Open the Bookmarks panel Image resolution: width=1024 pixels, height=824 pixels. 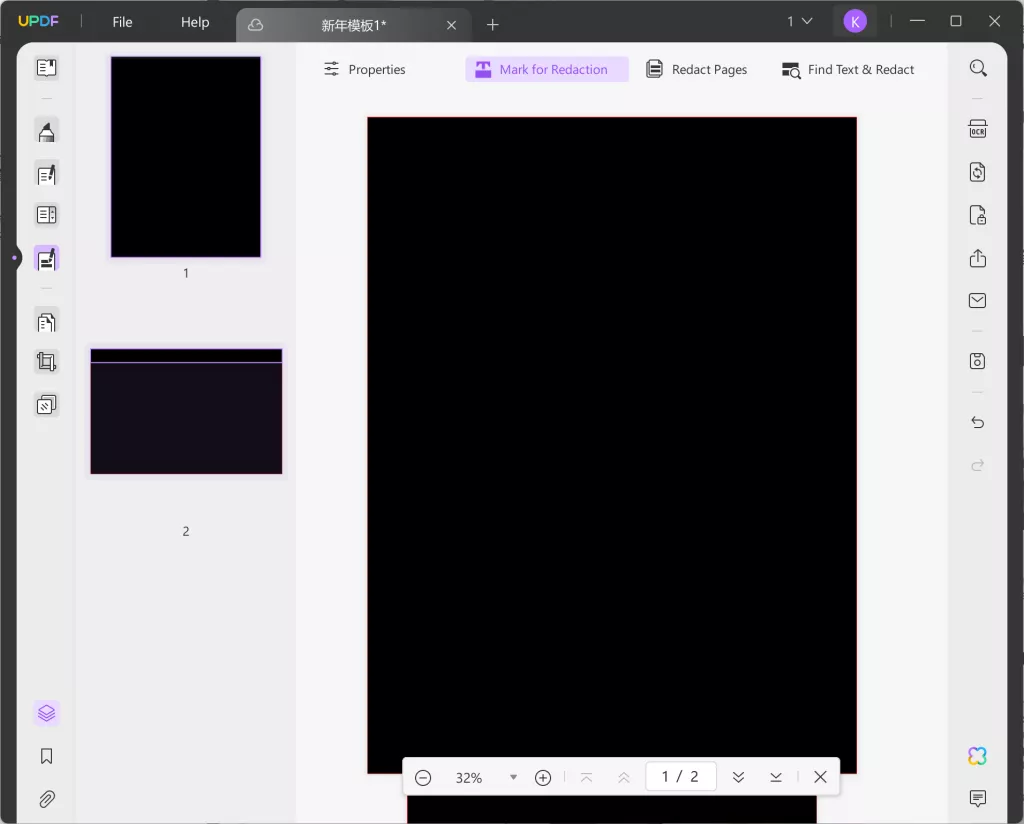click(46, 756)
